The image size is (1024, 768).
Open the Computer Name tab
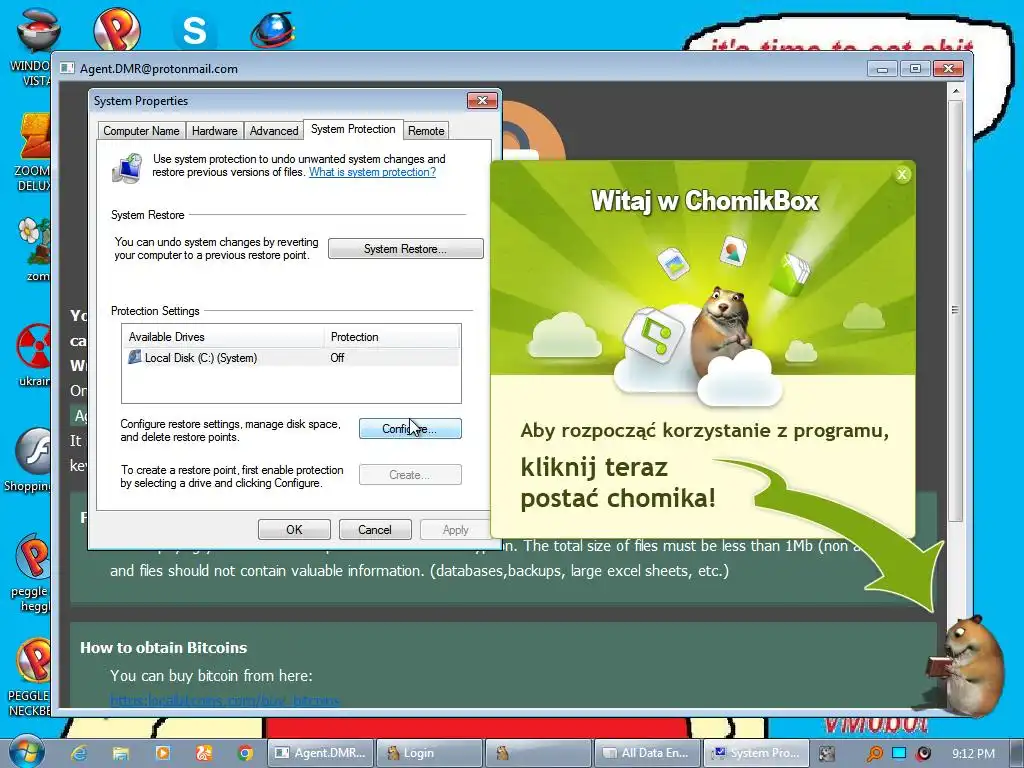pyautogui.click(x=141, y=131)
